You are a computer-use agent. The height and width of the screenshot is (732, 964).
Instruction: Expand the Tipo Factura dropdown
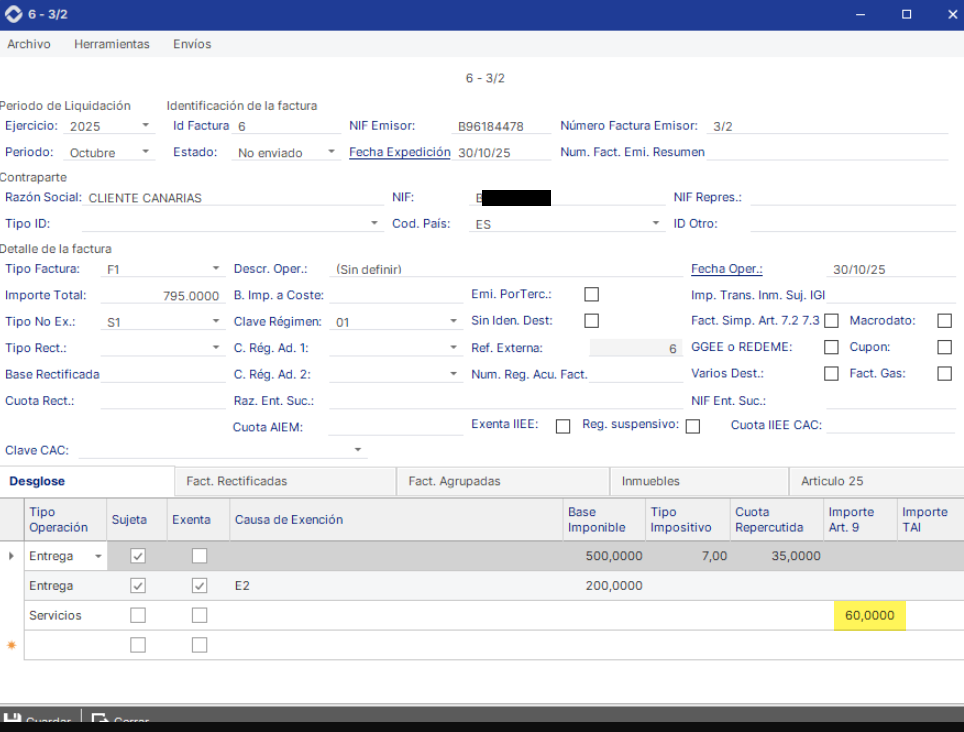pyautogui.click(x=216, y=269)
